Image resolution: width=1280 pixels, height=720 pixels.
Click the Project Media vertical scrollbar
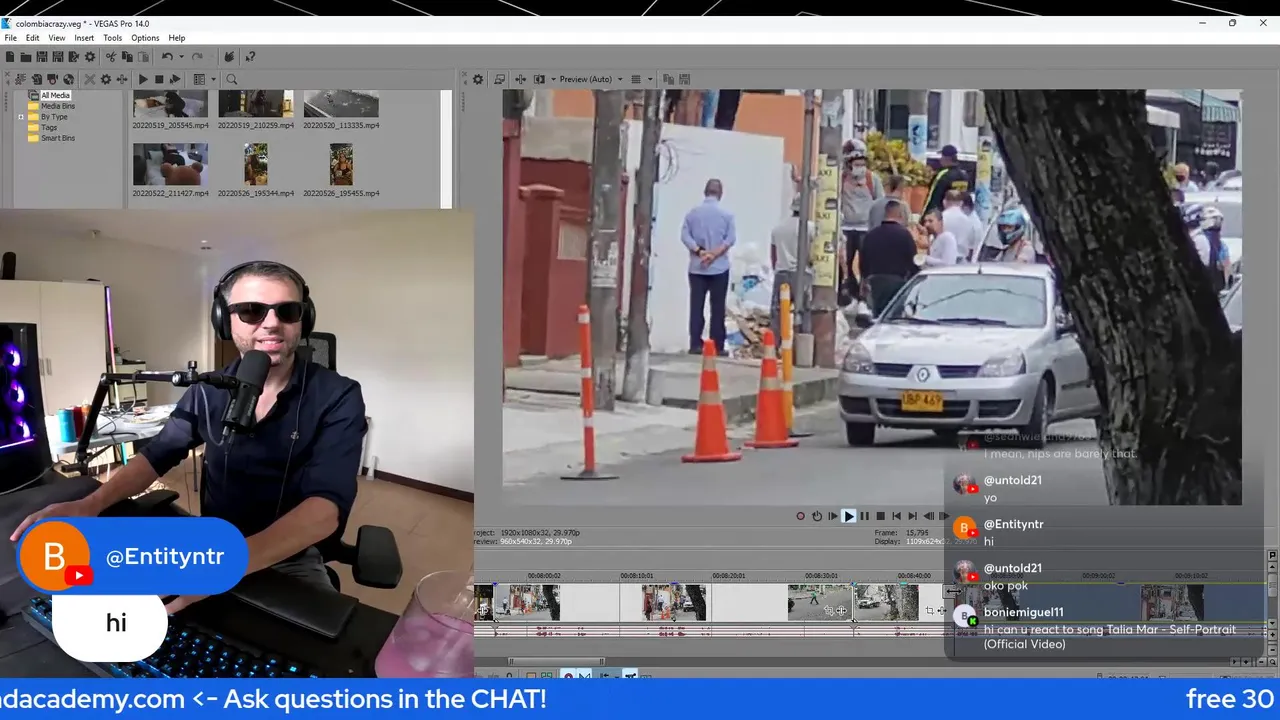click(x=446, y=148)
